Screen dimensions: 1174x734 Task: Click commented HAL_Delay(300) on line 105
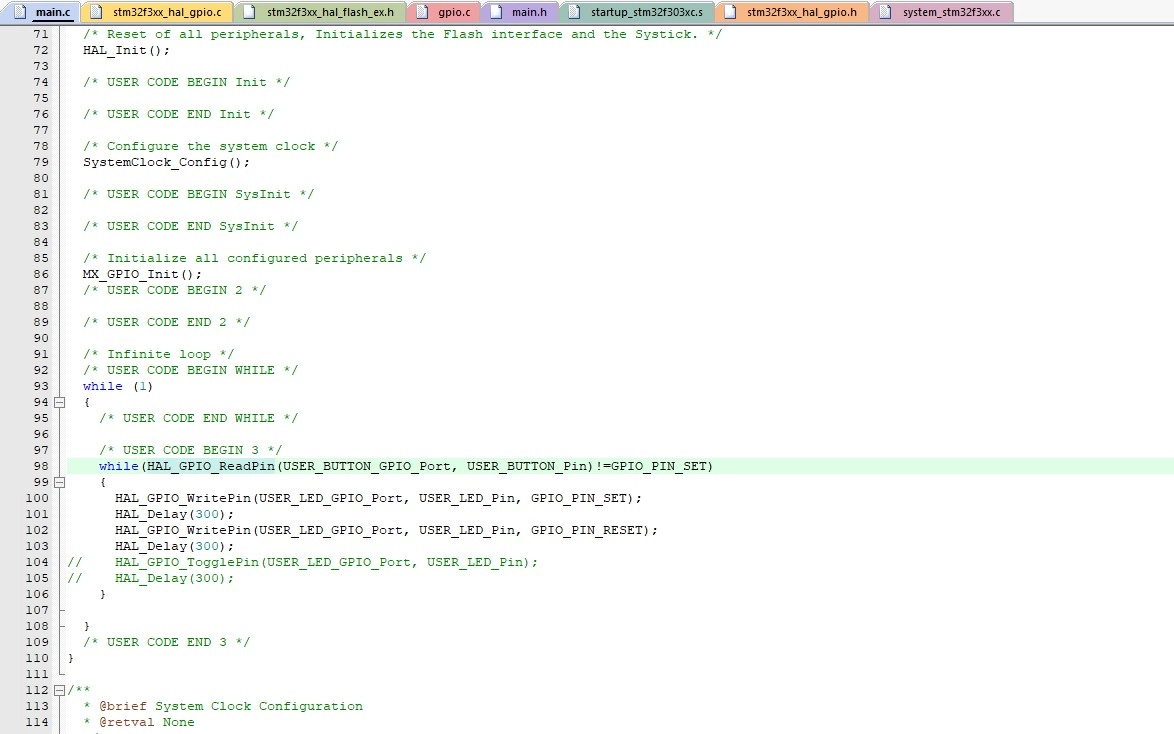click(174, 579)
